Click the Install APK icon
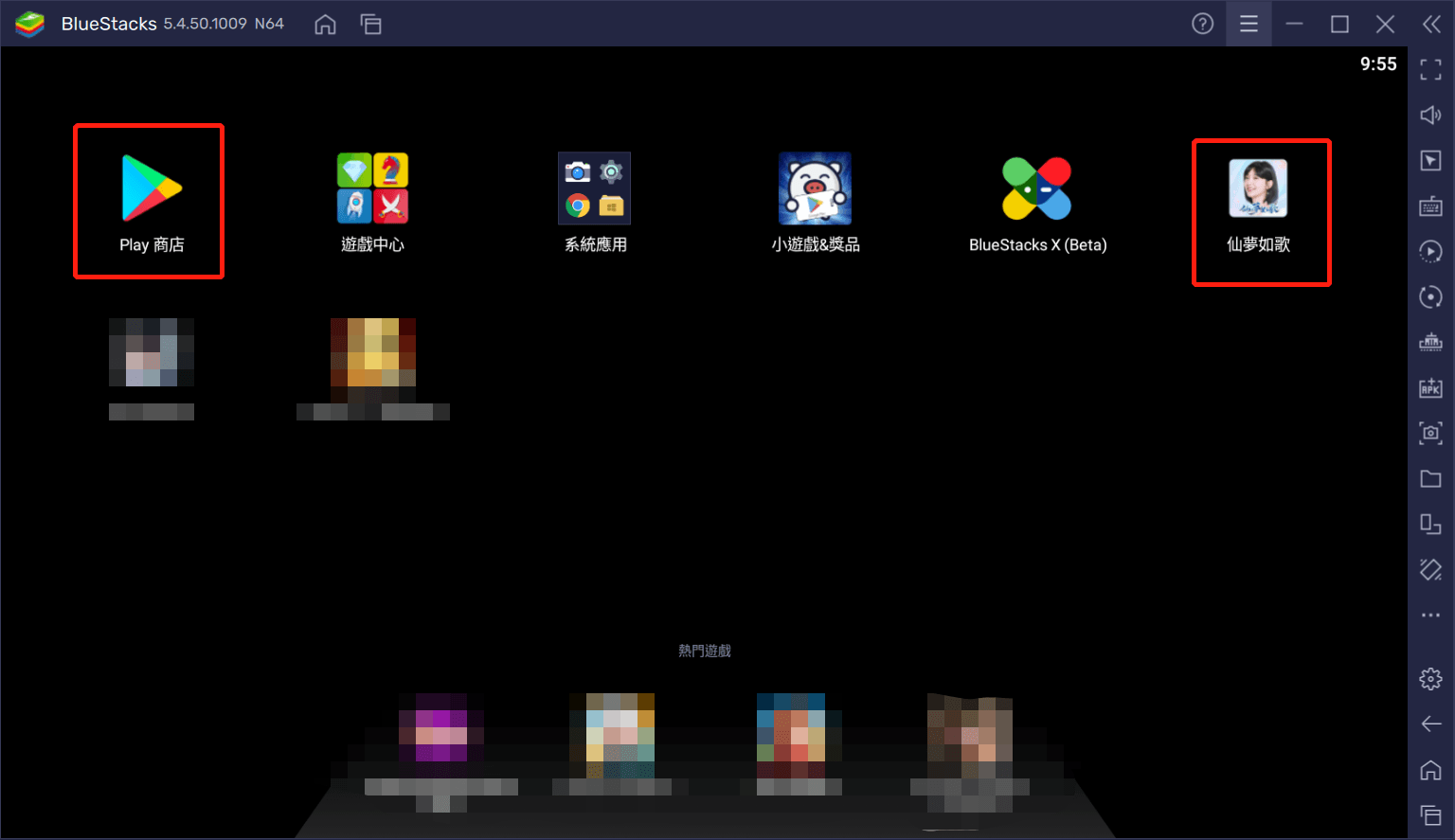1455x840 pixels. [1430, 387]
